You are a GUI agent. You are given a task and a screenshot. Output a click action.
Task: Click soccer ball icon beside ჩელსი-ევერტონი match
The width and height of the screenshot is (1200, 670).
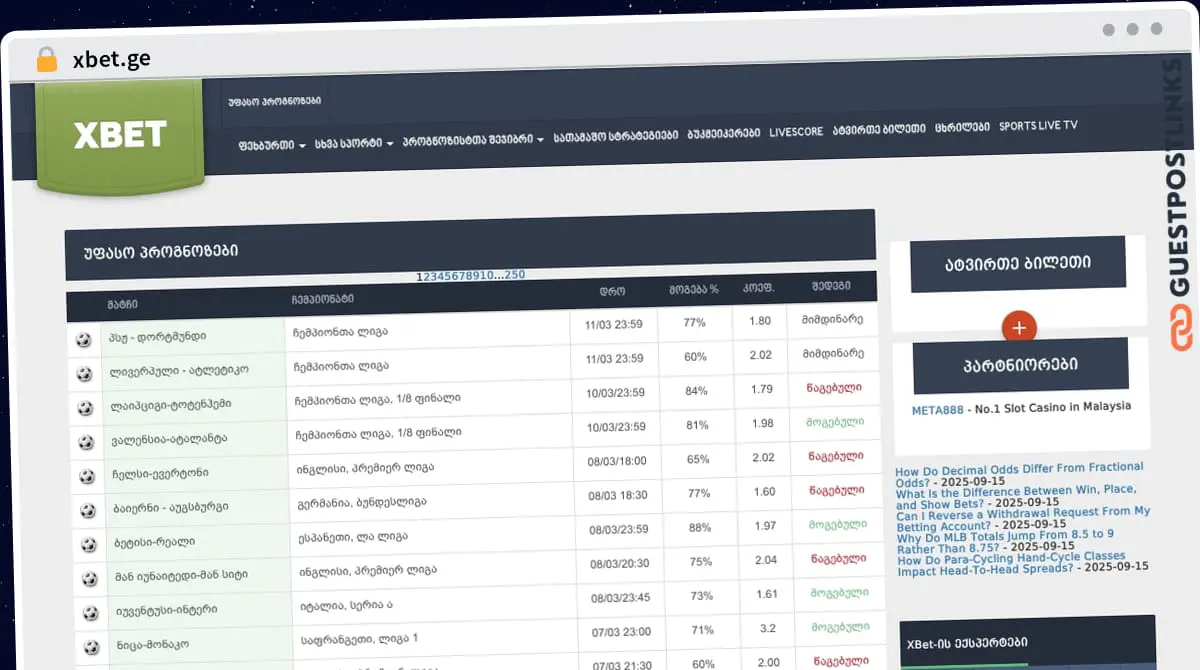pyautogui.click(x=90, y=474)
